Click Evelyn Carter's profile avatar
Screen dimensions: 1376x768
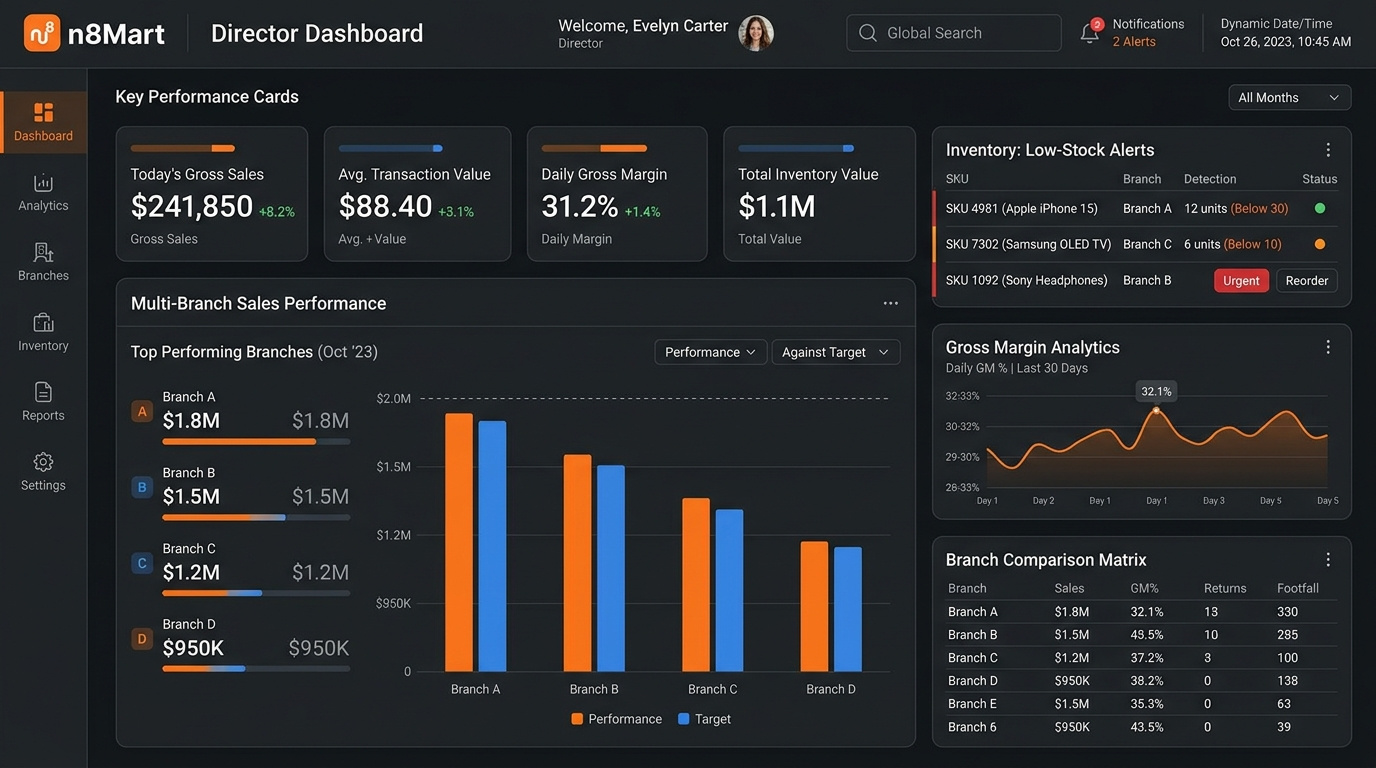click(756, 33)
